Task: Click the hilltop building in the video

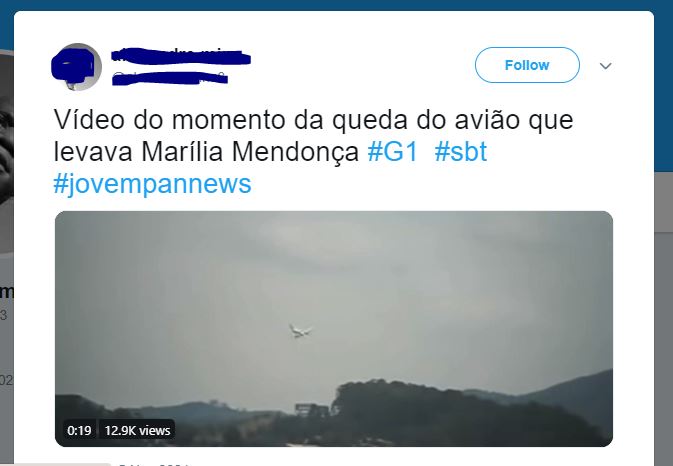Action: pos(312,410)
